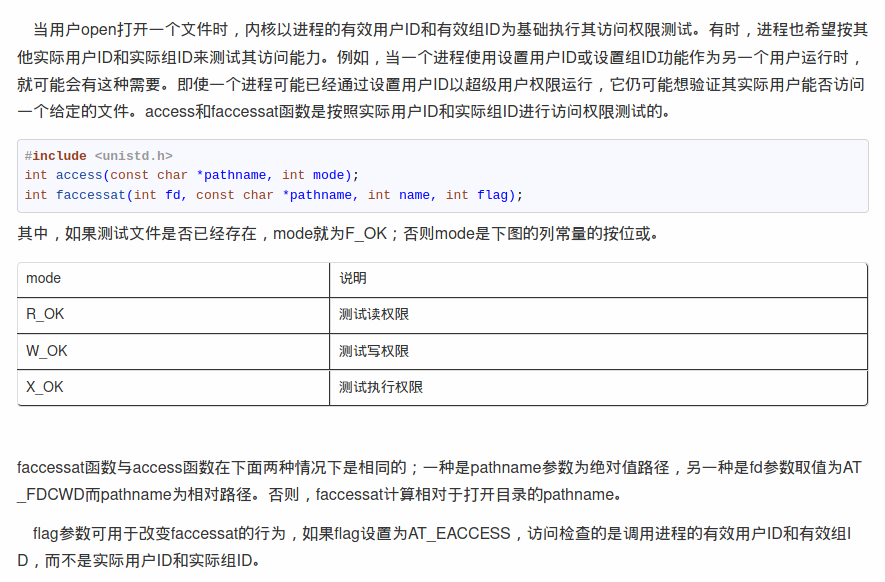Click the mode table header cell
Viewport: 885px width, 582px height.
[43, 278]
